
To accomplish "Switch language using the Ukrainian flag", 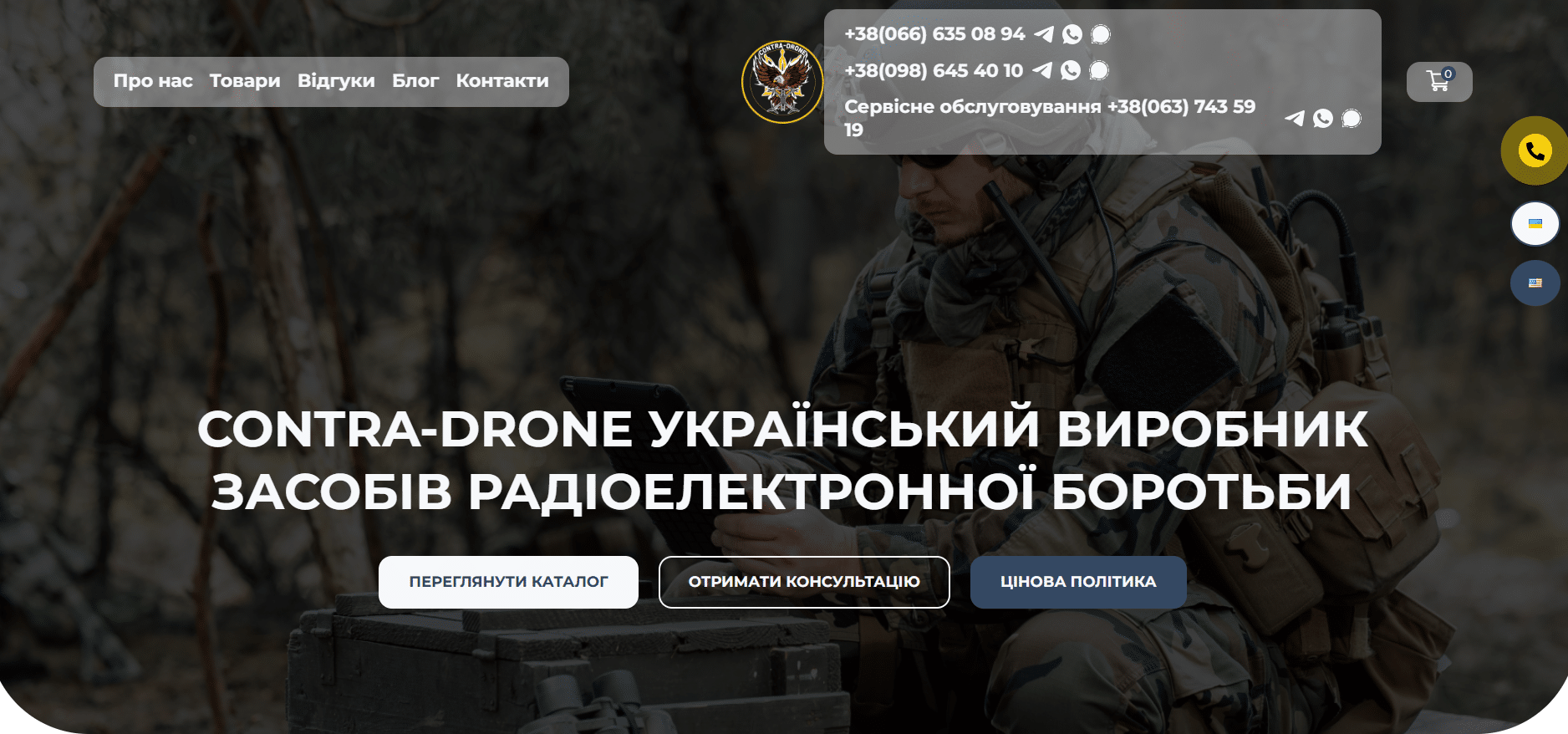I will click(1535, 224).
